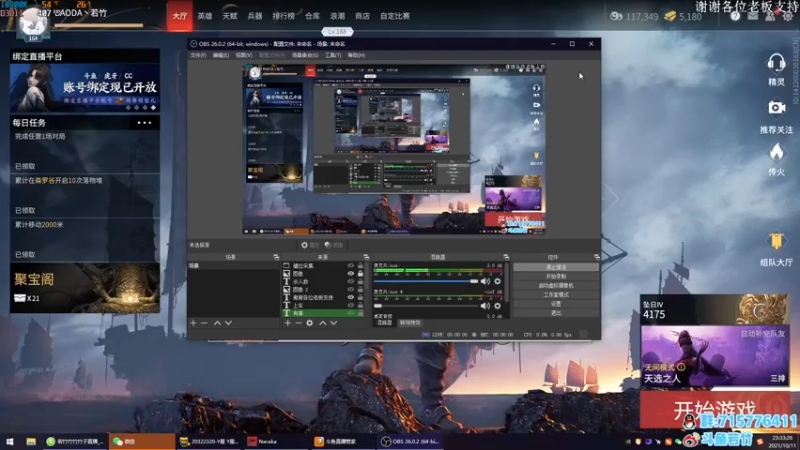Toggle lock on 杀人数 source
Viewport: 800px width, 450px height.
(x=360, y=281)
